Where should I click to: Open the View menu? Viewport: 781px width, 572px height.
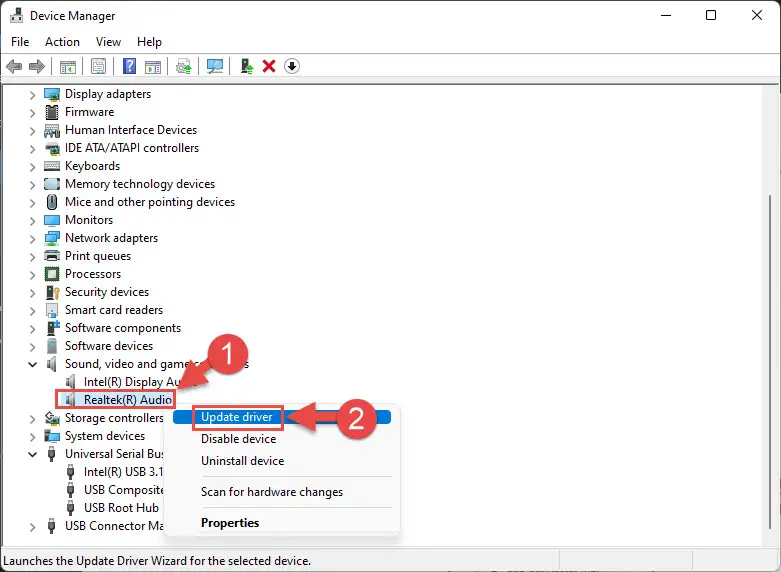point(108,42)
